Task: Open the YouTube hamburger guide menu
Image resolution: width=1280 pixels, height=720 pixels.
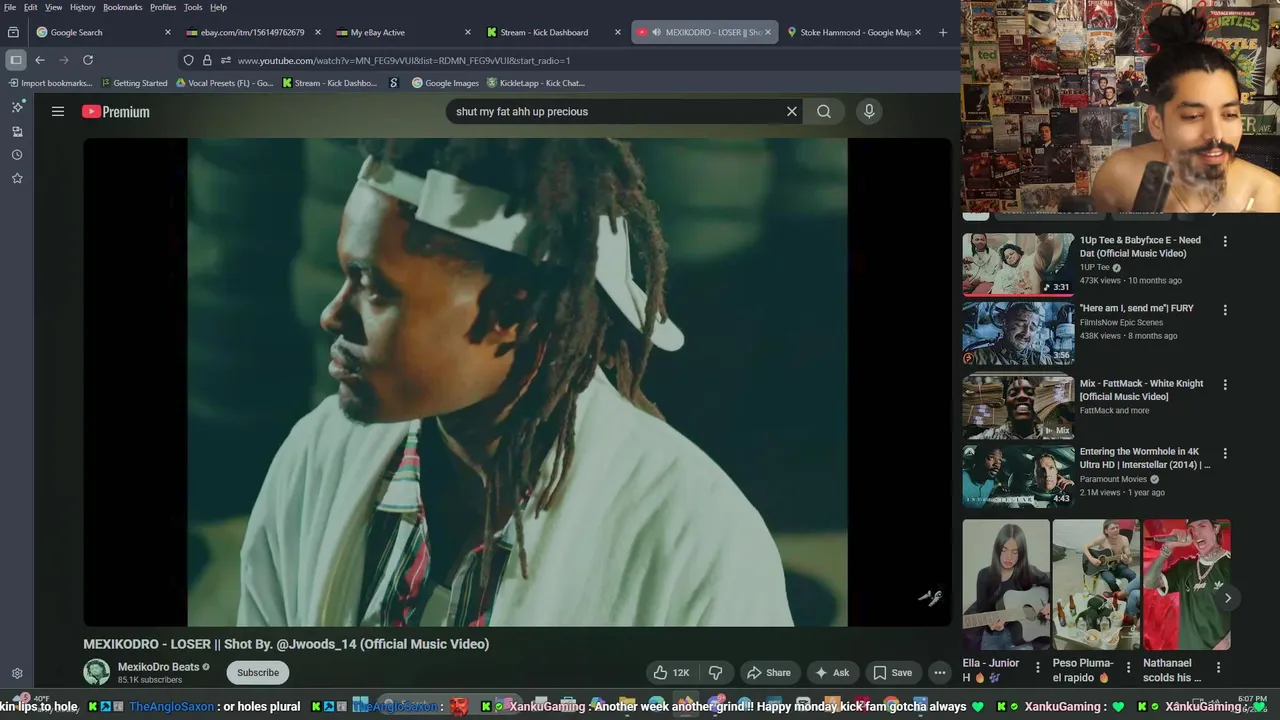Action: point(58,112)
